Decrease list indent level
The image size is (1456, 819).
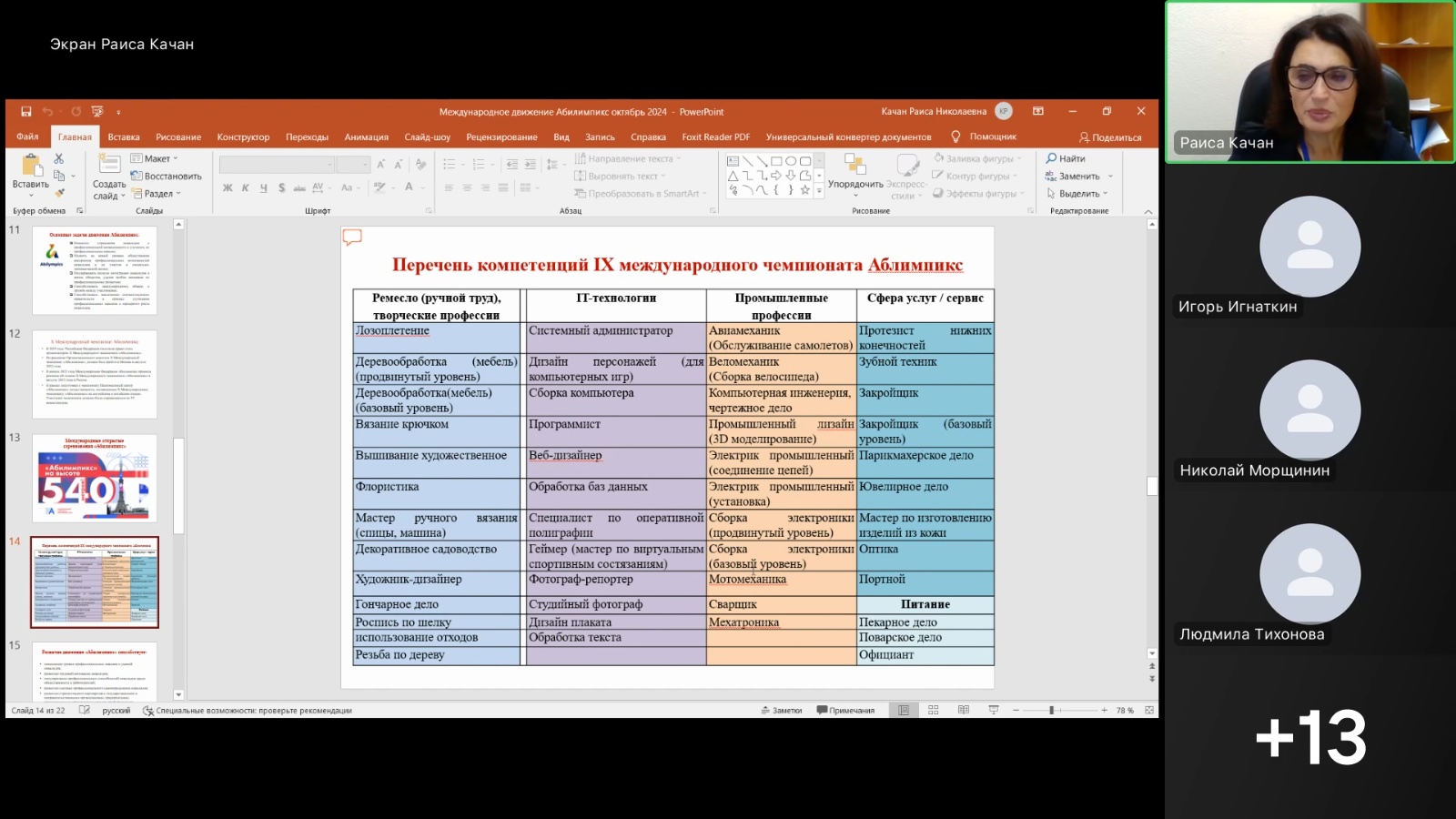click(x=511, y=164)
